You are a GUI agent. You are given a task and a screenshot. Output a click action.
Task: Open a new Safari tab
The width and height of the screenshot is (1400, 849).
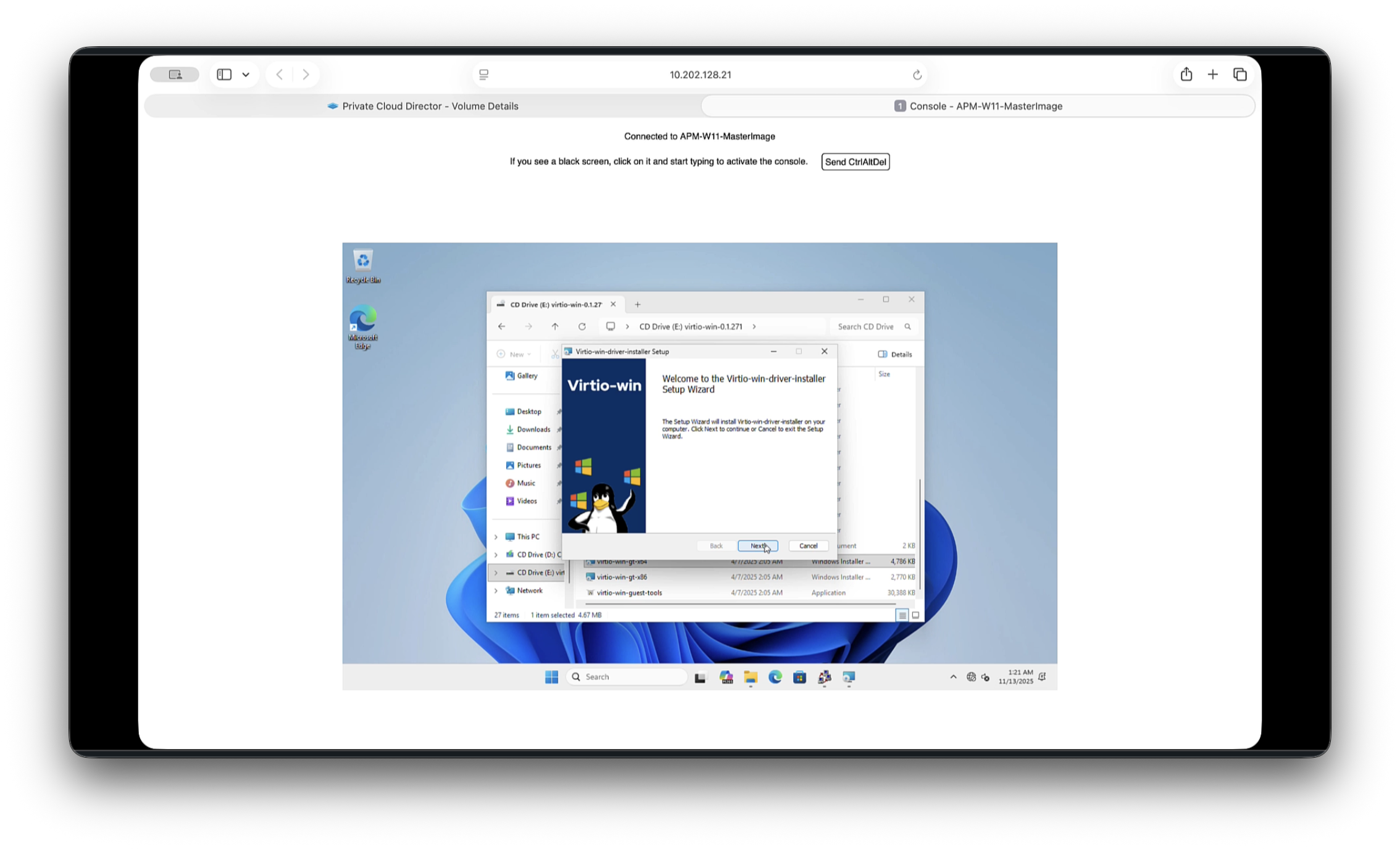point(1212,75)
